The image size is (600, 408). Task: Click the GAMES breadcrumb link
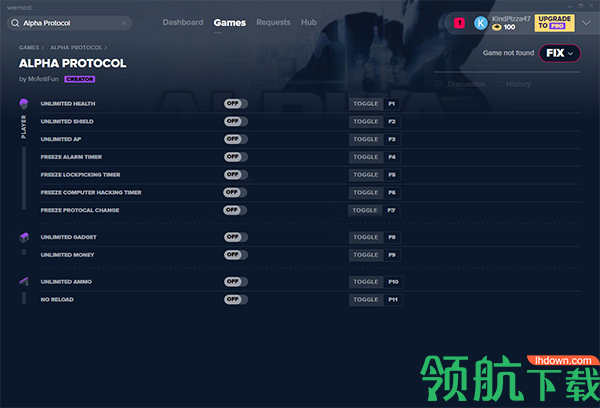tap(29, 47)
